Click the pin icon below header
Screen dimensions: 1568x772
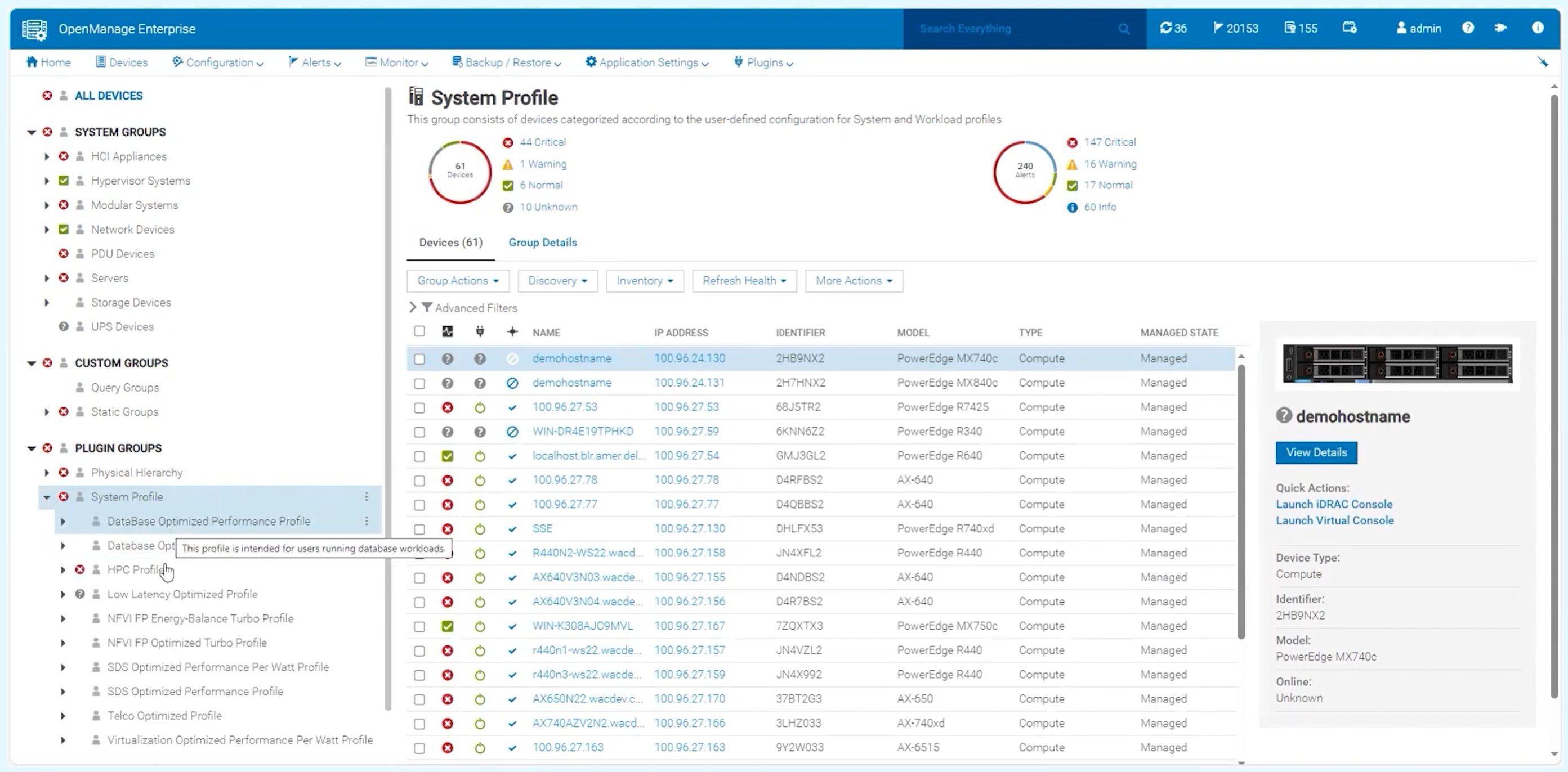pyautogui.click(x=1543, y=62)
